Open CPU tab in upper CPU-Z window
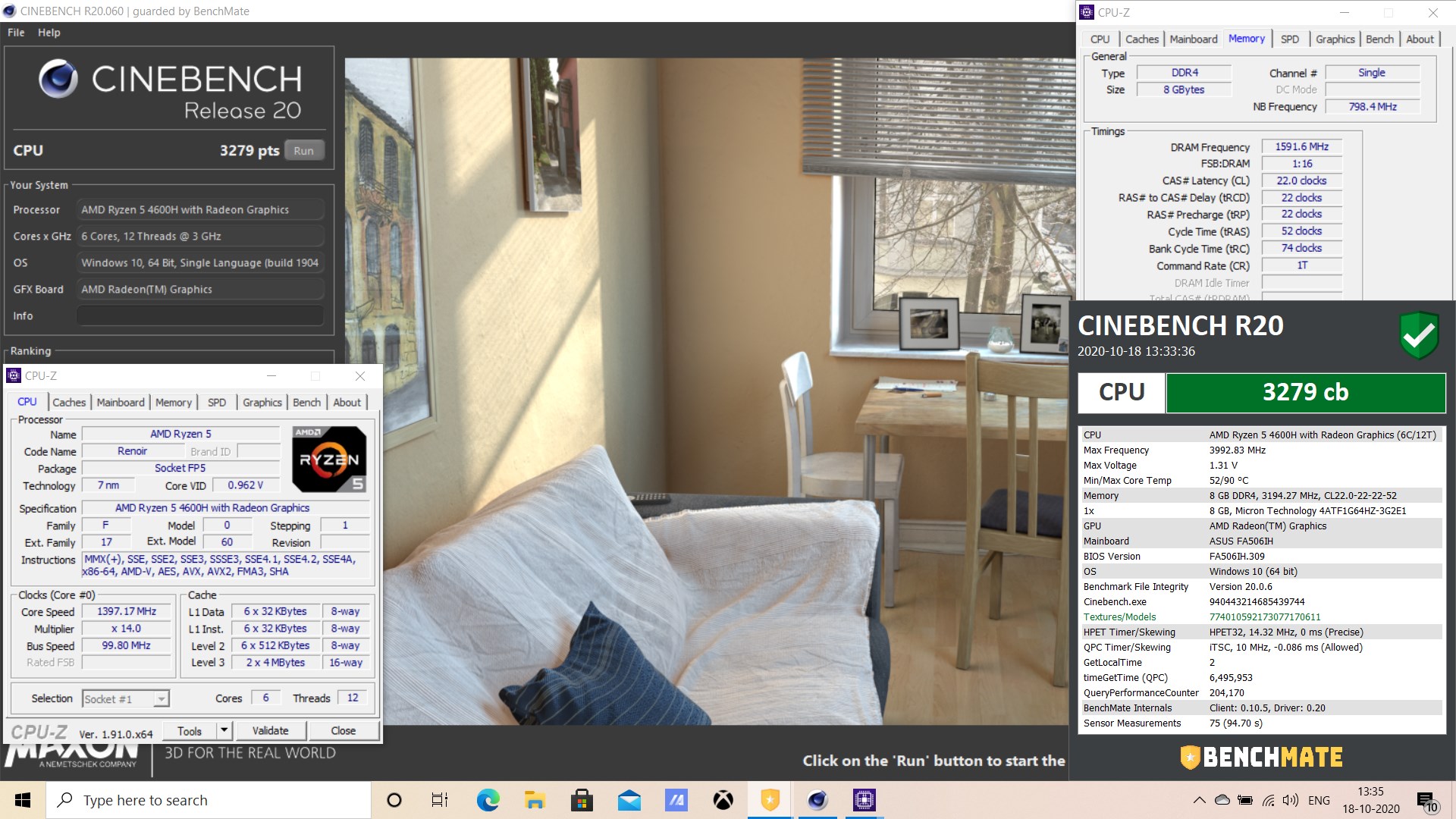Screen dimensions: 1456x819 coord(1100,39)
